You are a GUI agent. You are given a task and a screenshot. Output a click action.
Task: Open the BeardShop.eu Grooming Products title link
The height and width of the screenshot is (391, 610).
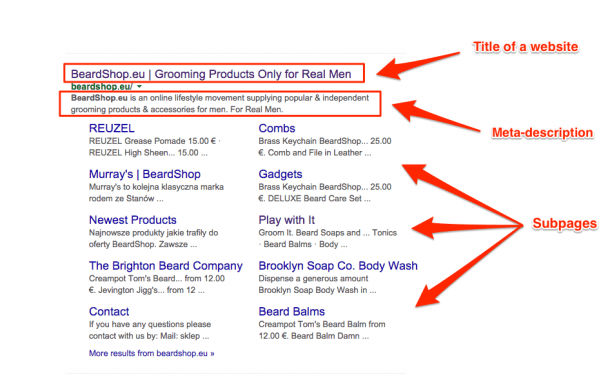coord(211,74)
